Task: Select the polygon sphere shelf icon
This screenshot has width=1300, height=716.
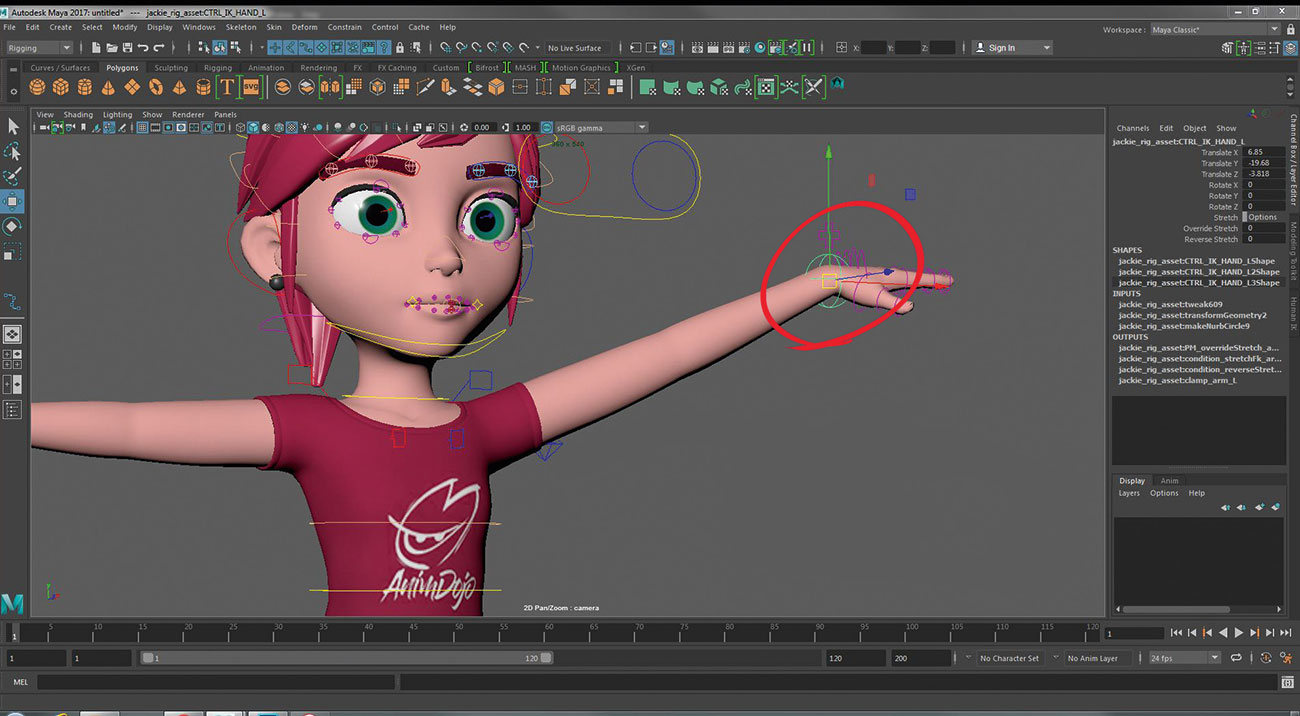Action: [x=37, y=88]
